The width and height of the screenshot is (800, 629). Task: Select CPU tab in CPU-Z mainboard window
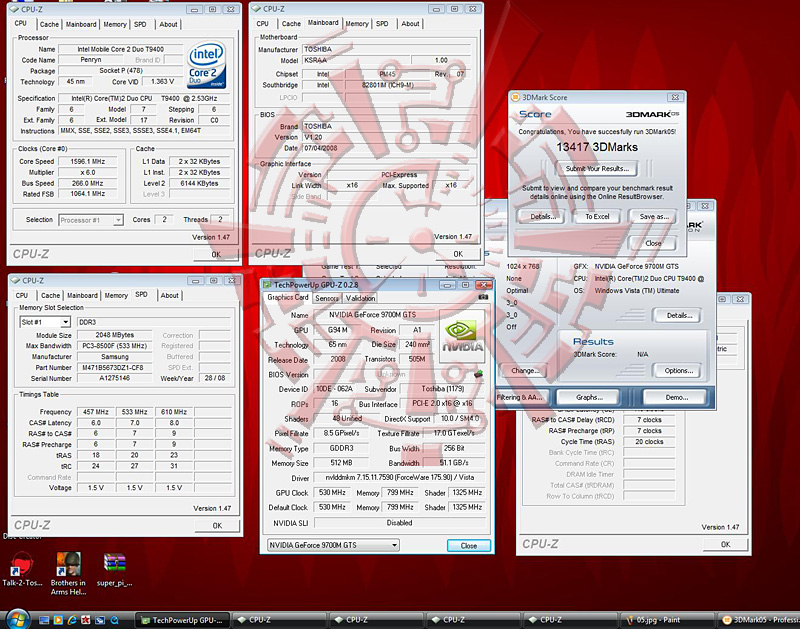[x=263, y=23]
